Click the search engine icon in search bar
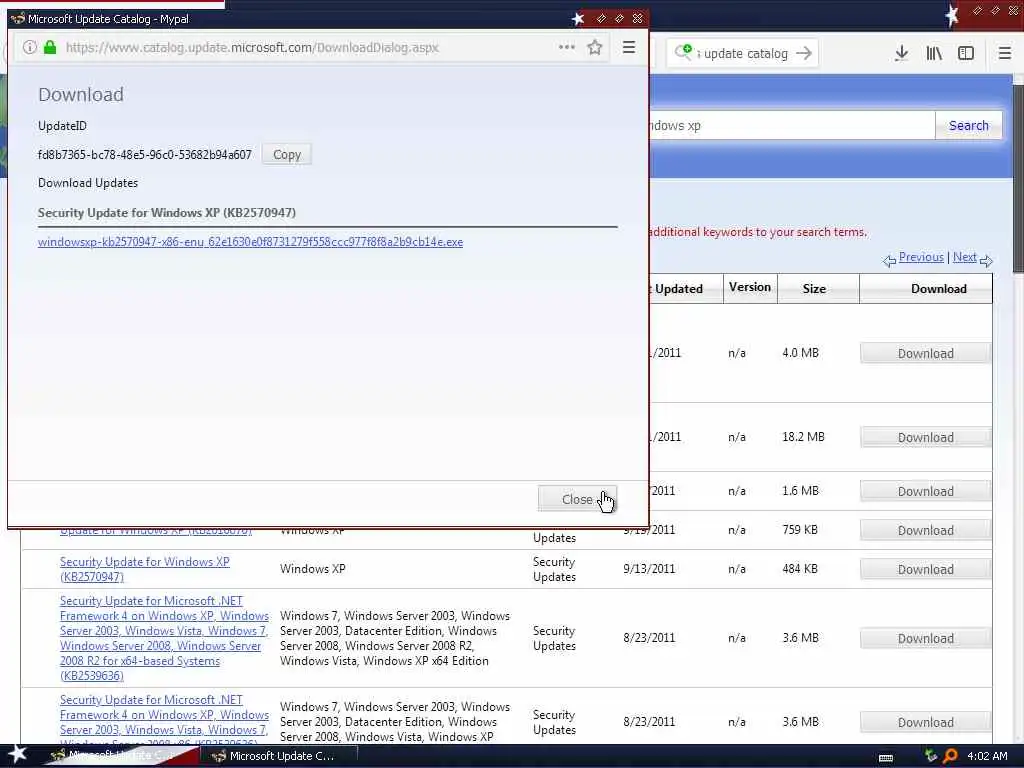The height and width of the screenshot is (768, 1024). tap(683, 52)
